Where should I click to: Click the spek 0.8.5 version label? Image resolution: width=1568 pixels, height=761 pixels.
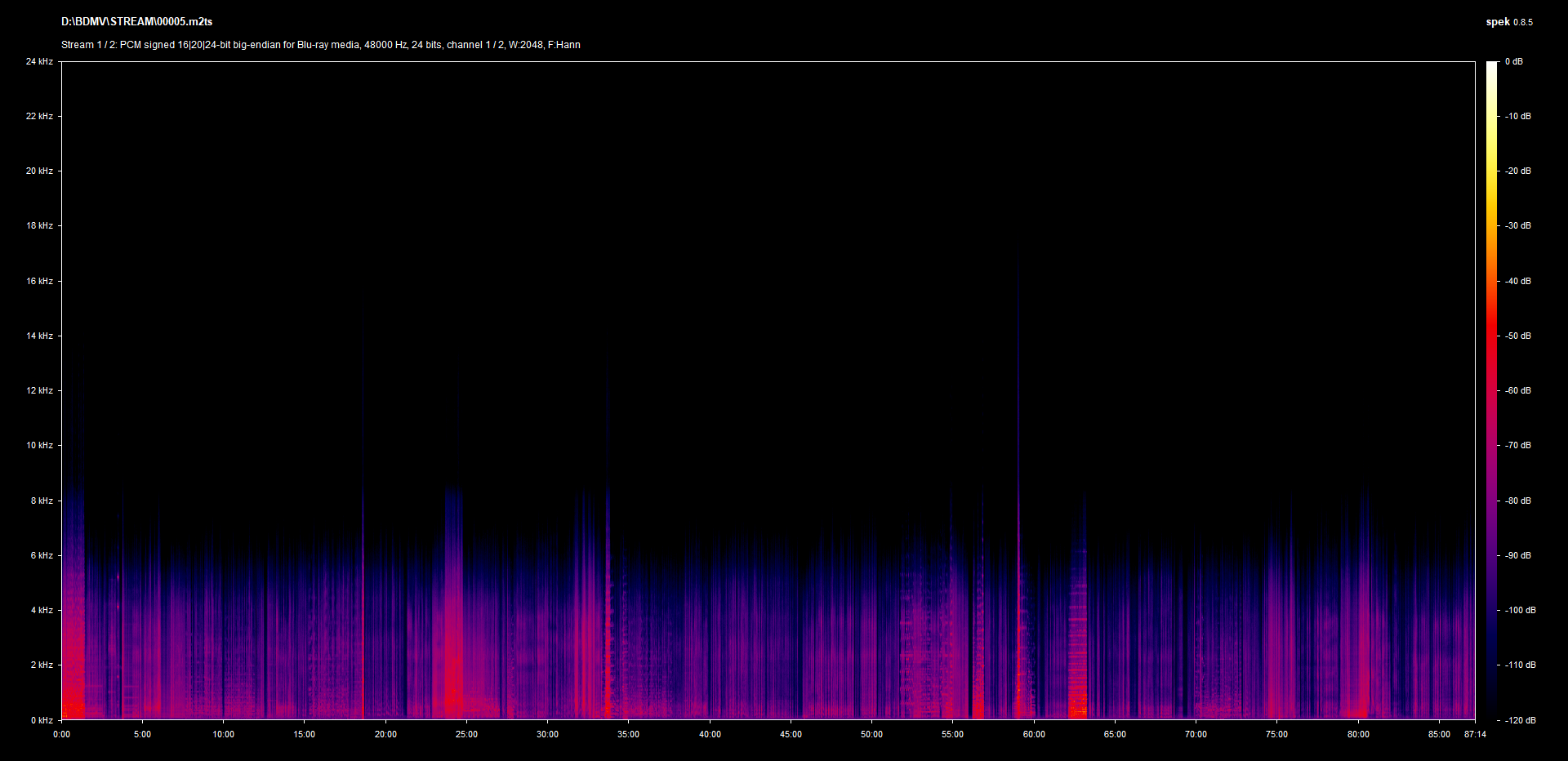[1508, 22]
